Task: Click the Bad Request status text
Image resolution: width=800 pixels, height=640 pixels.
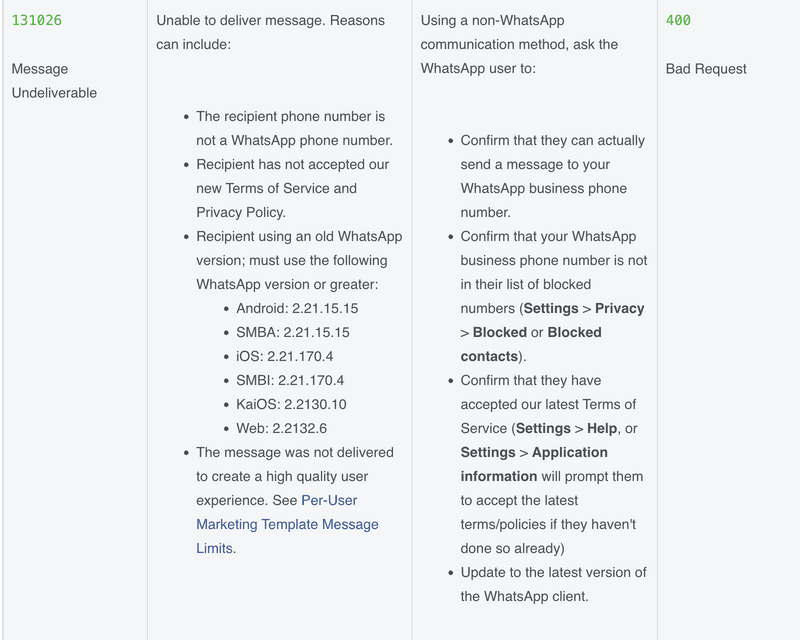Action: point(706,69)
